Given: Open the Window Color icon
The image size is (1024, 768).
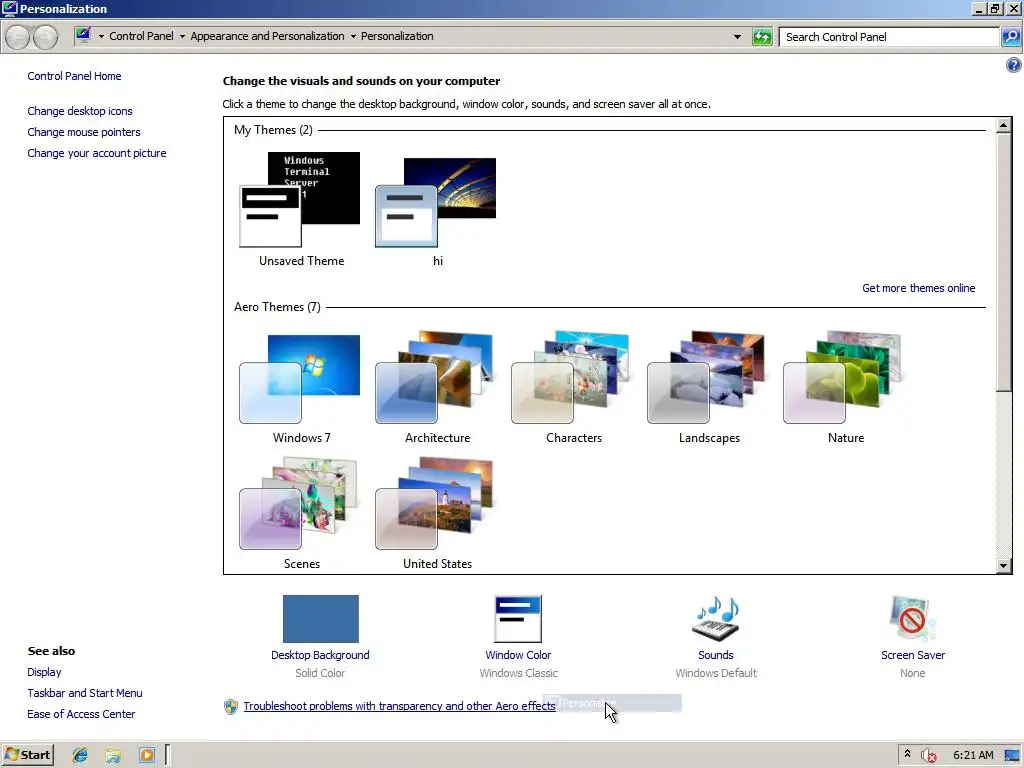Looking at the screenshot, I should point(518,619).
